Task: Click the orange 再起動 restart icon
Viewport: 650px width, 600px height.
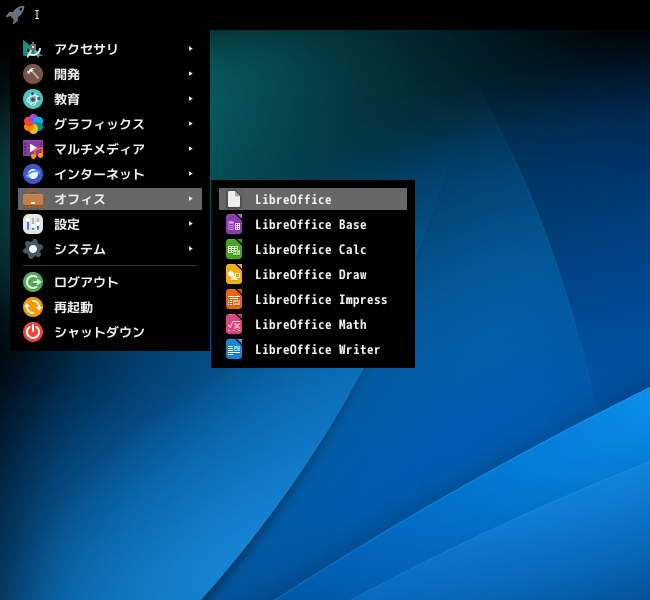Action: click(33, 307)
